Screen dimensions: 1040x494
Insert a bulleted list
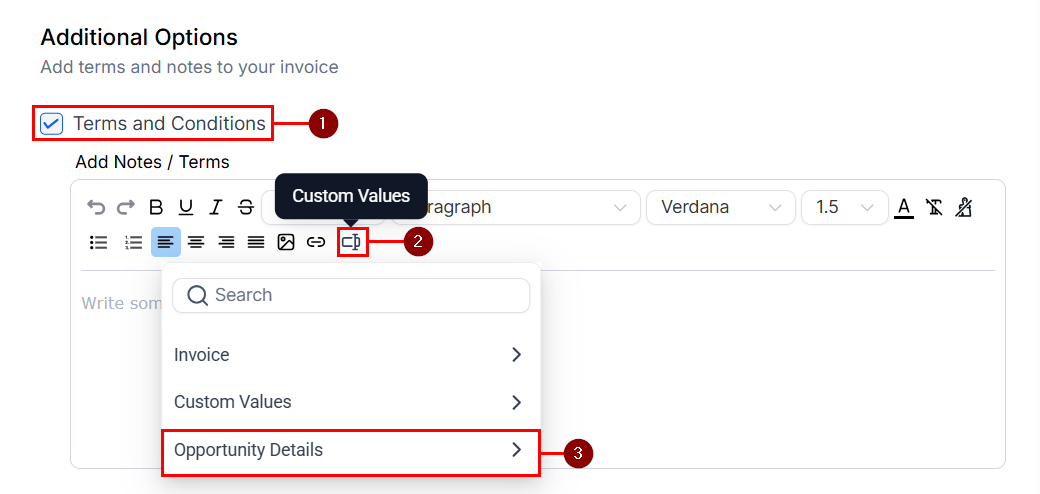tap(99, 242)
